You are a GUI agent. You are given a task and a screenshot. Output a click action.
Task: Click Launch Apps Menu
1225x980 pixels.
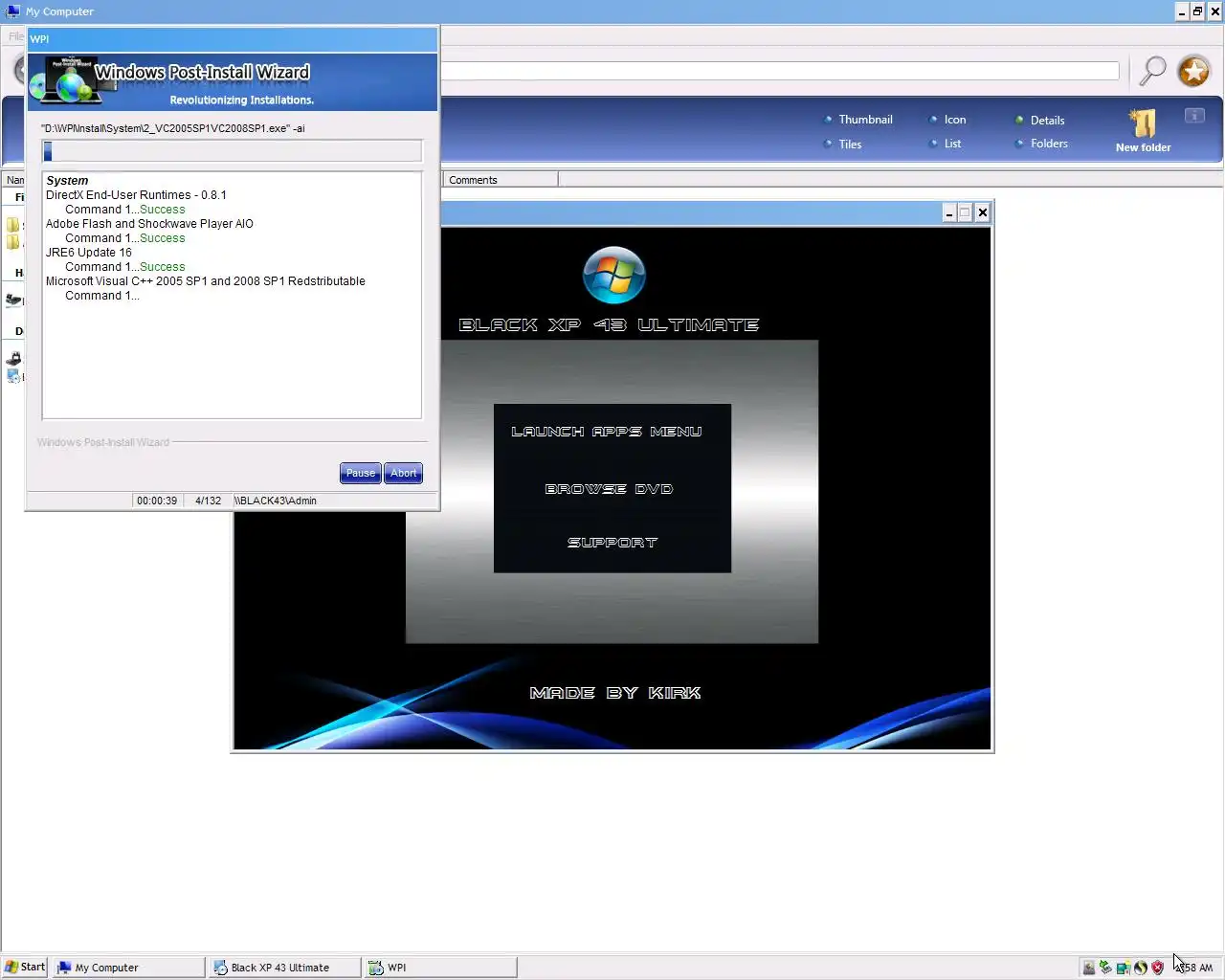(607, 432)
